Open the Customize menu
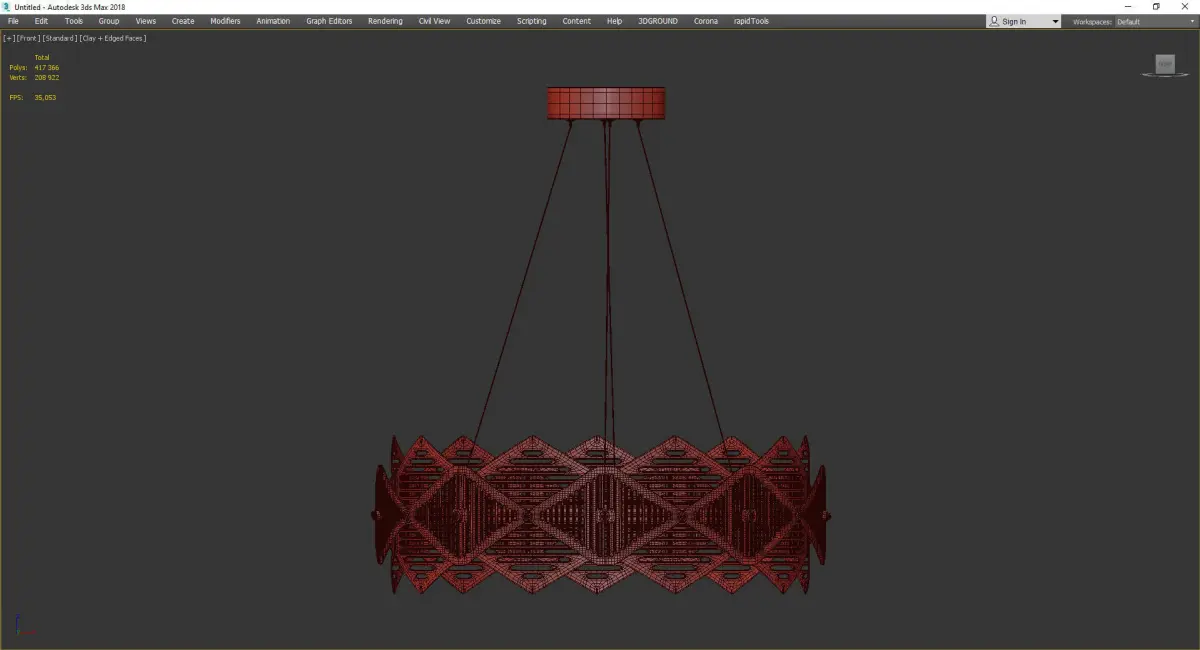Viewport: 1200px width, 650px height. [483, 21]
